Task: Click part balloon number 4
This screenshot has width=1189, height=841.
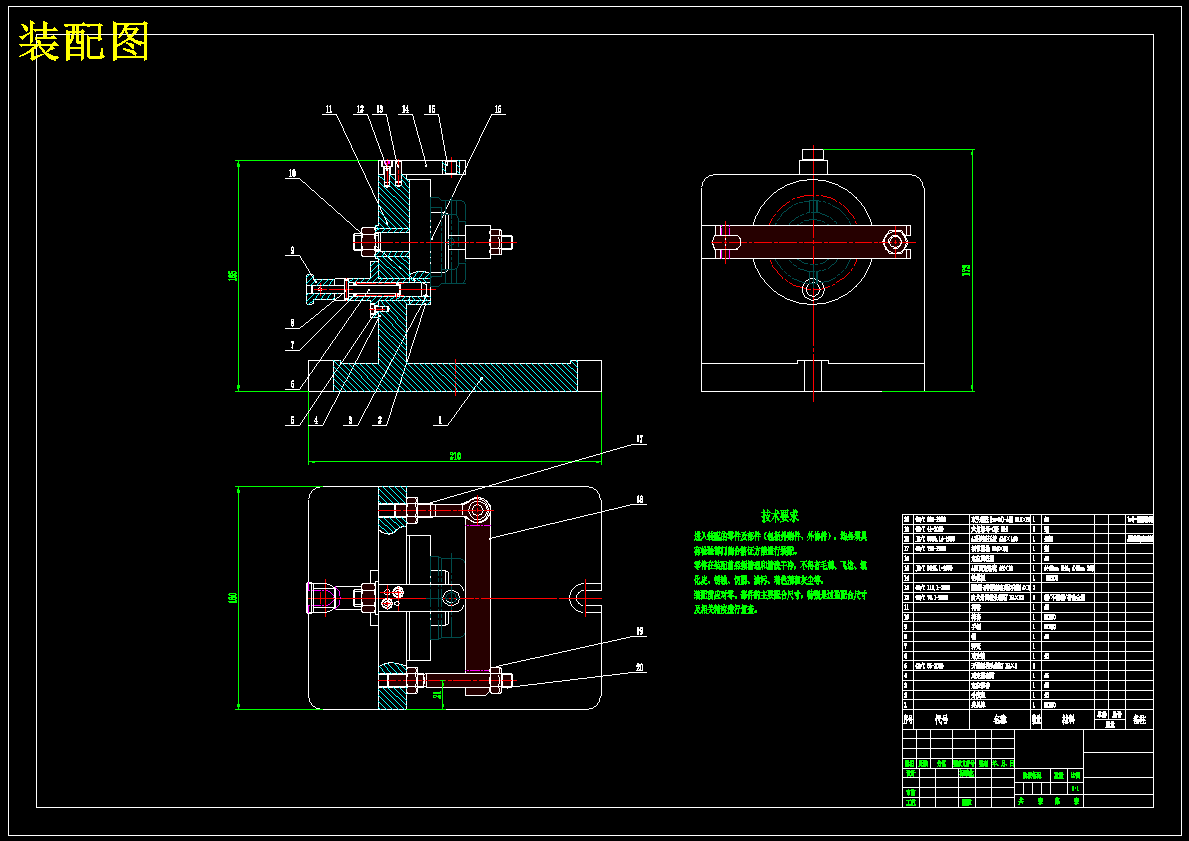Action: click(x=317, y=420)
